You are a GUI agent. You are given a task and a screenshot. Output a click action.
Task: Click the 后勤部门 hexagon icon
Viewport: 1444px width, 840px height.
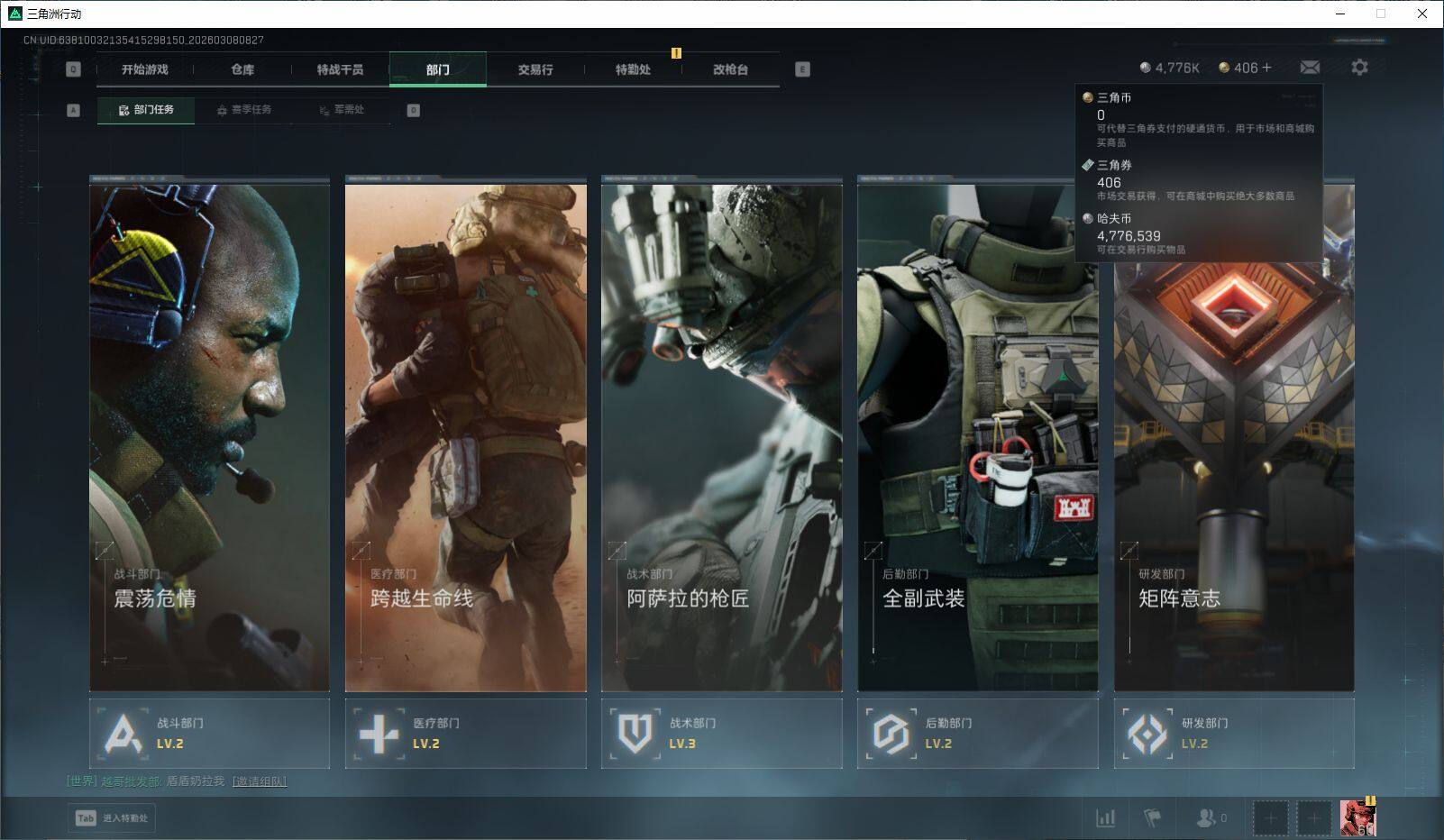[x=891, y=734]
